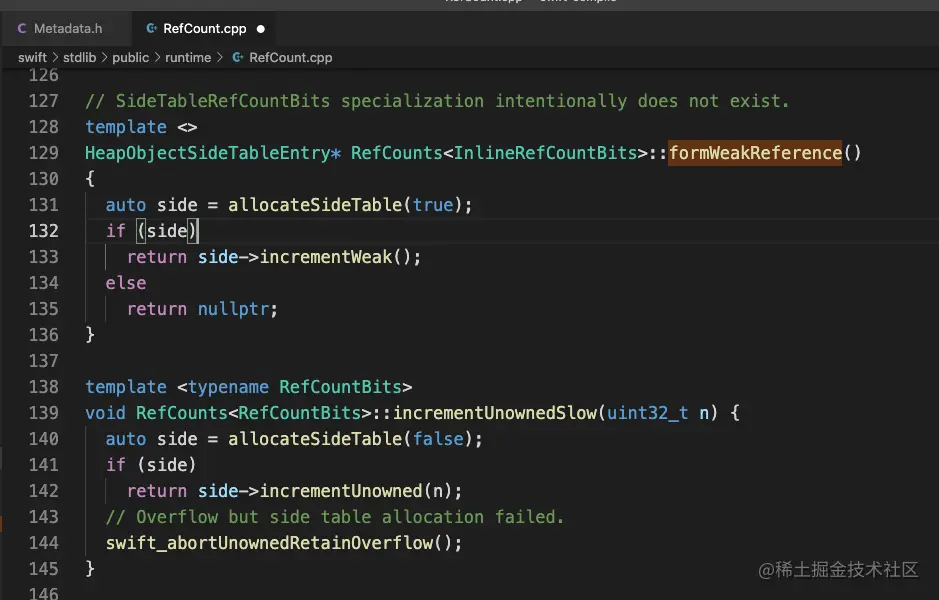Click swift_abortUnownedRetainOverflow on line 144
Viewport: 939px width, 600px height.
(x=269, y=543)
